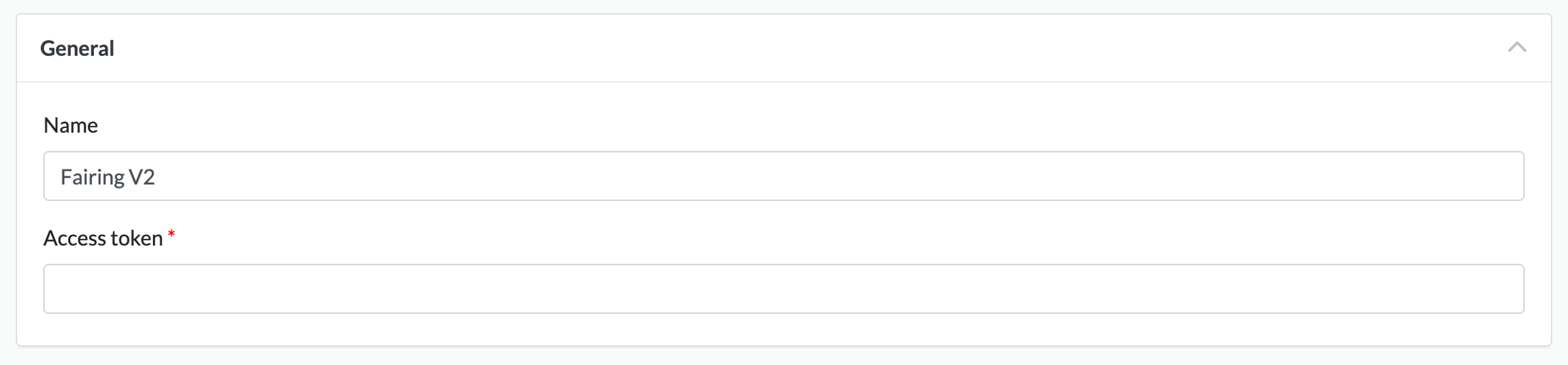Click the middle of the Name textbox
This screenshot has width=1568, height=365.
point(784,176)
